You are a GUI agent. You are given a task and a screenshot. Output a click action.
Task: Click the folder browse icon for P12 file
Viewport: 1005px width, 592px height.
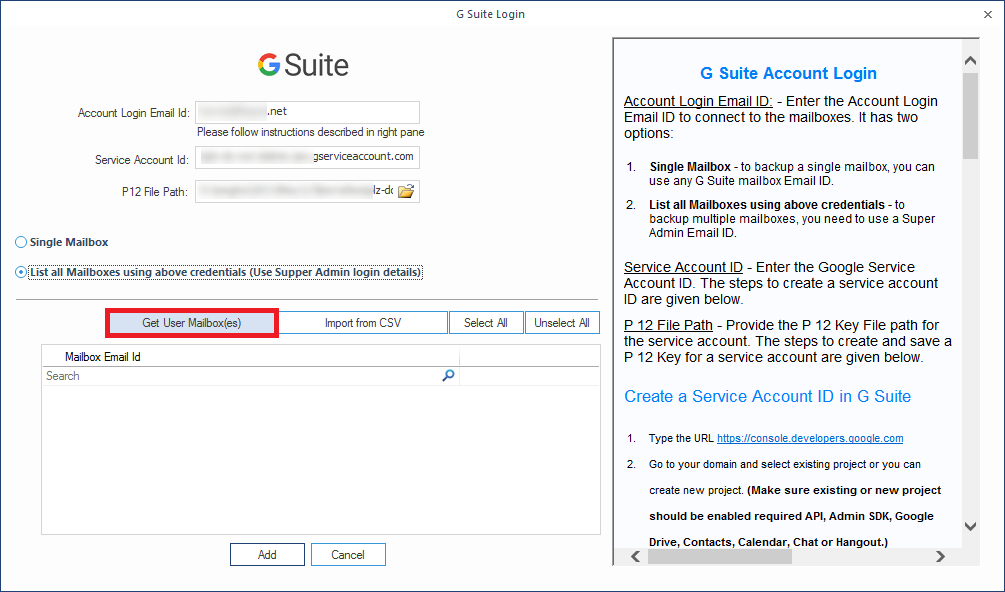pos(406,191)
